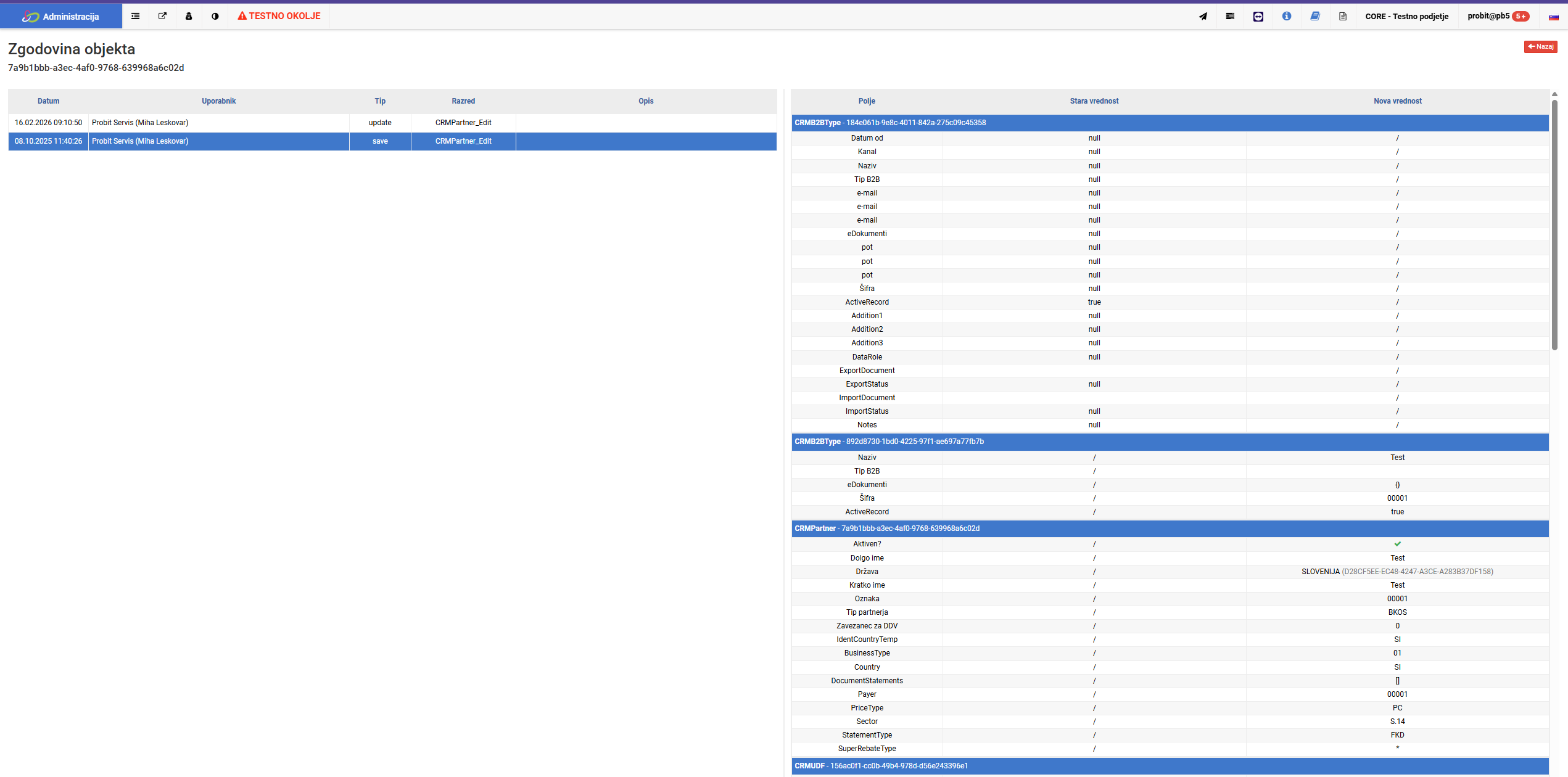The height and width of the screenshot is (777, 1568).
Task: Click the BKOS new value
Action: [x=1398, y=612]
